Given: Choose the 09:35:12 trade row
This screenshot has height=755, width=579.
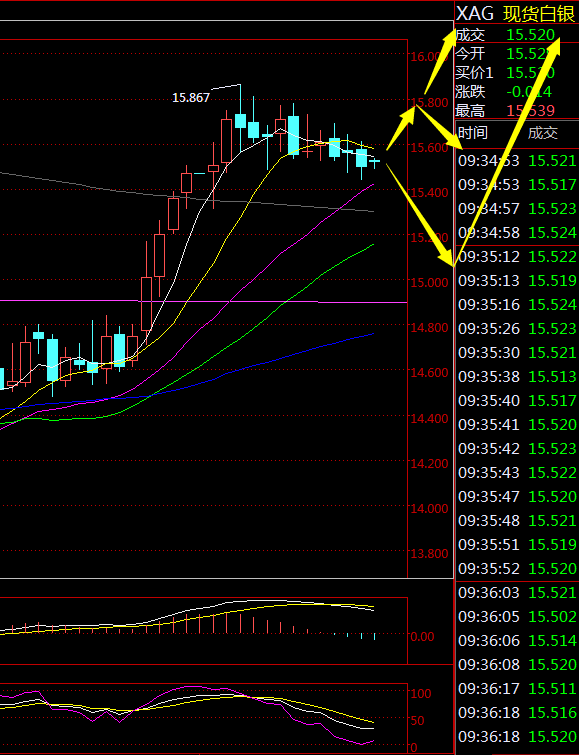Looking at the screenshot, I should tap(517, 257).
